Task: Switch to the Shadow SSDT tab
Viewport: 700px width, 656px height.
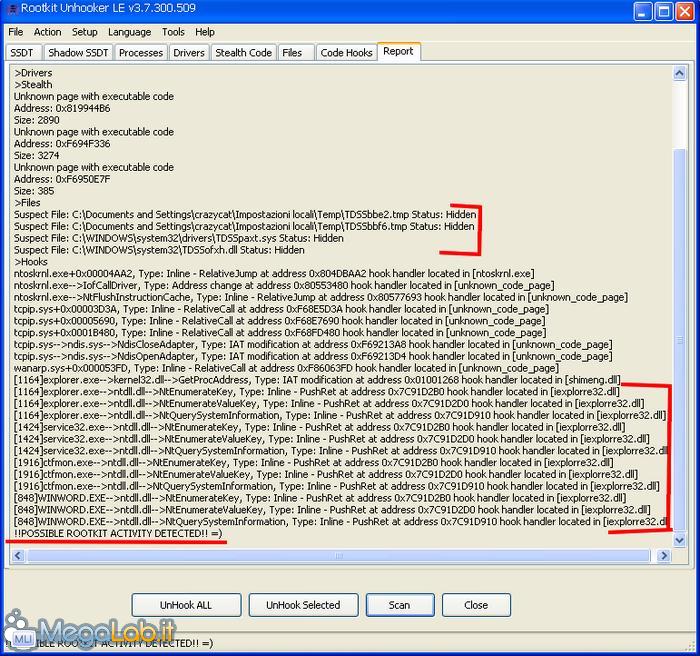Action: pos(78,53)
